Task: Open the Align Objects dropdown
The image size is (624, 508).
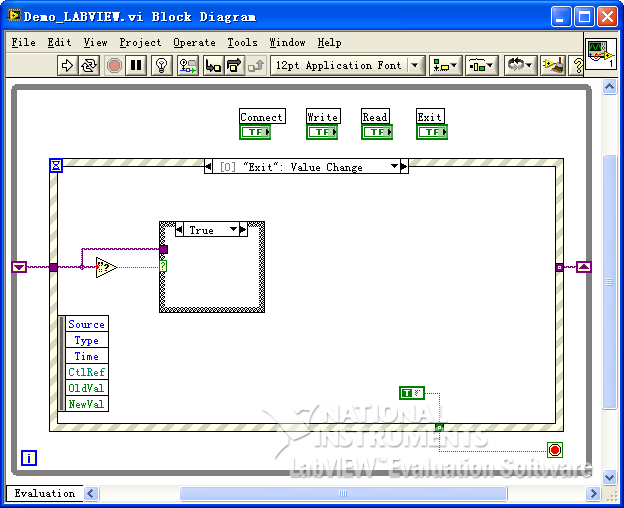Action: (x=445, y=66)
